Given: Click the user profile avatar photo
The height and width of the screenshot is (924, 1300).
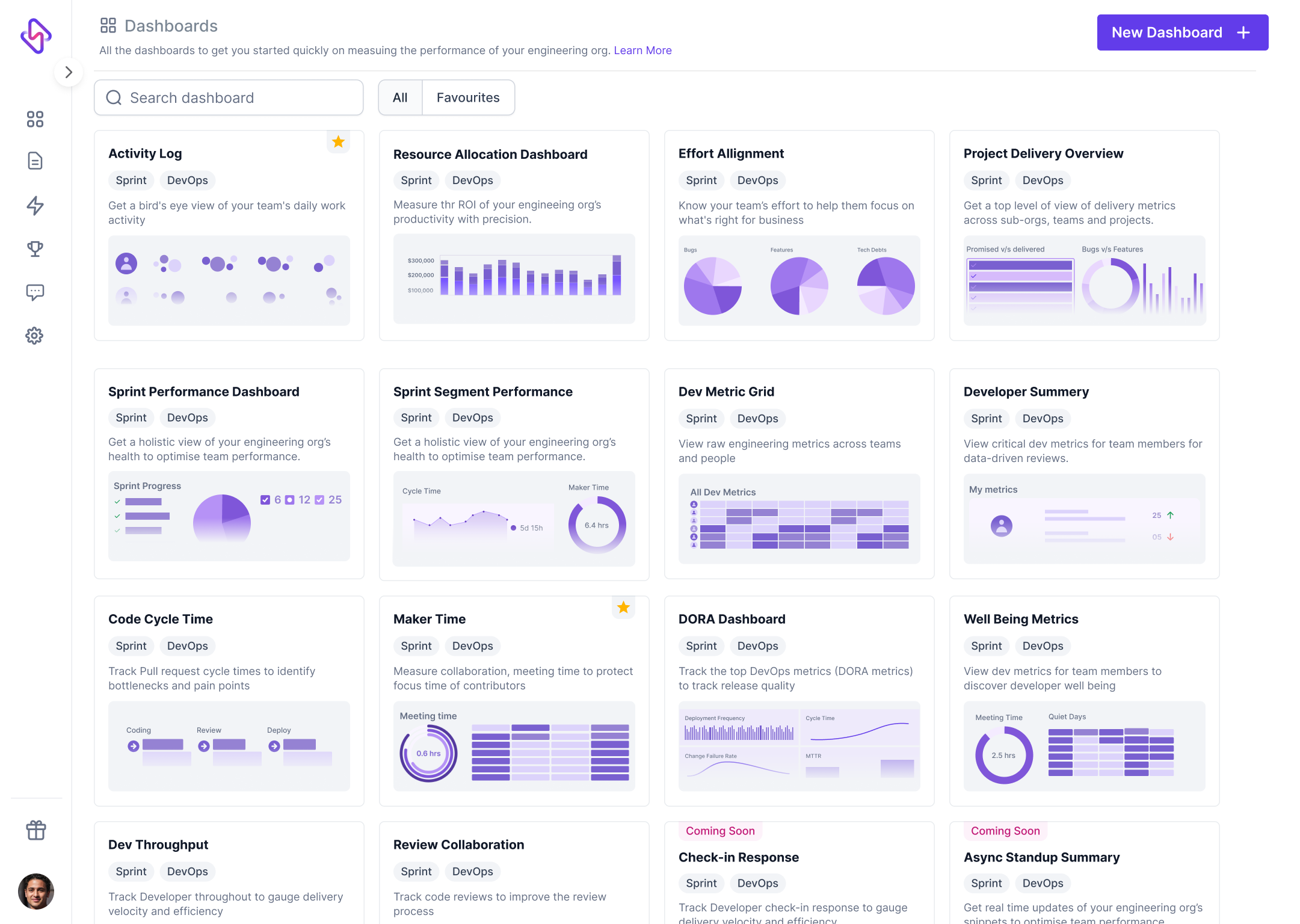Looking at the screenshot, I should tap(36, 891).
